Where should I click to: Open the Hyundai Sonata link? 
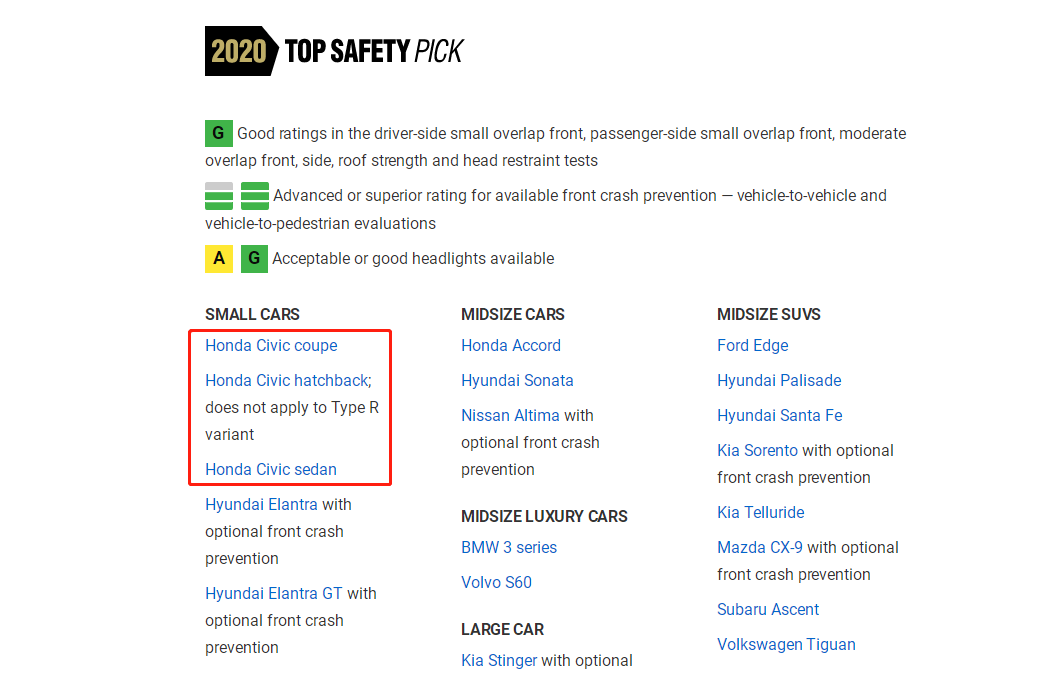pos(517,381)
